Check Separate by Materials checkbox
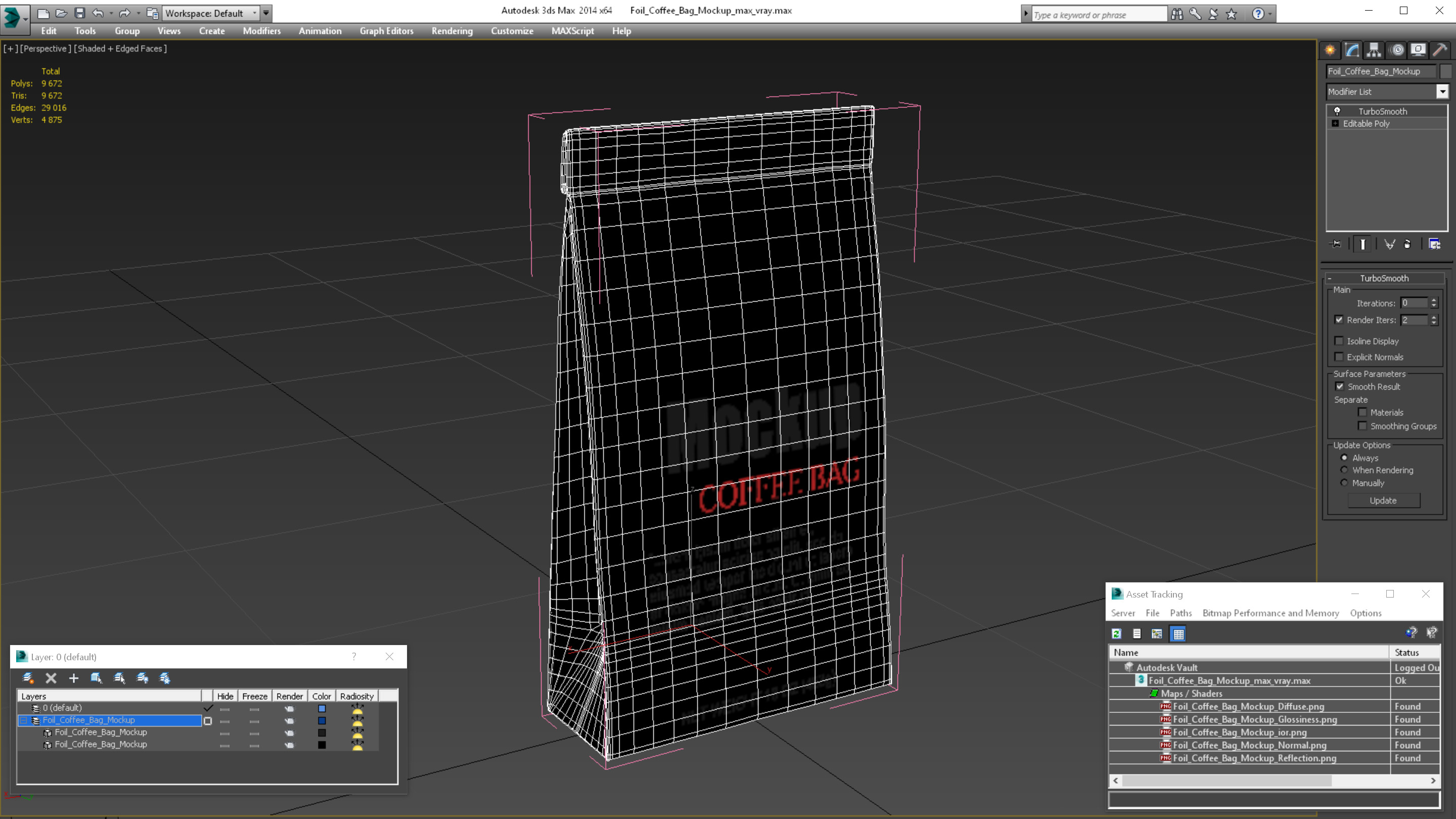The image size is (1456, 819). pyautogui.click(x=1363, y=412)
